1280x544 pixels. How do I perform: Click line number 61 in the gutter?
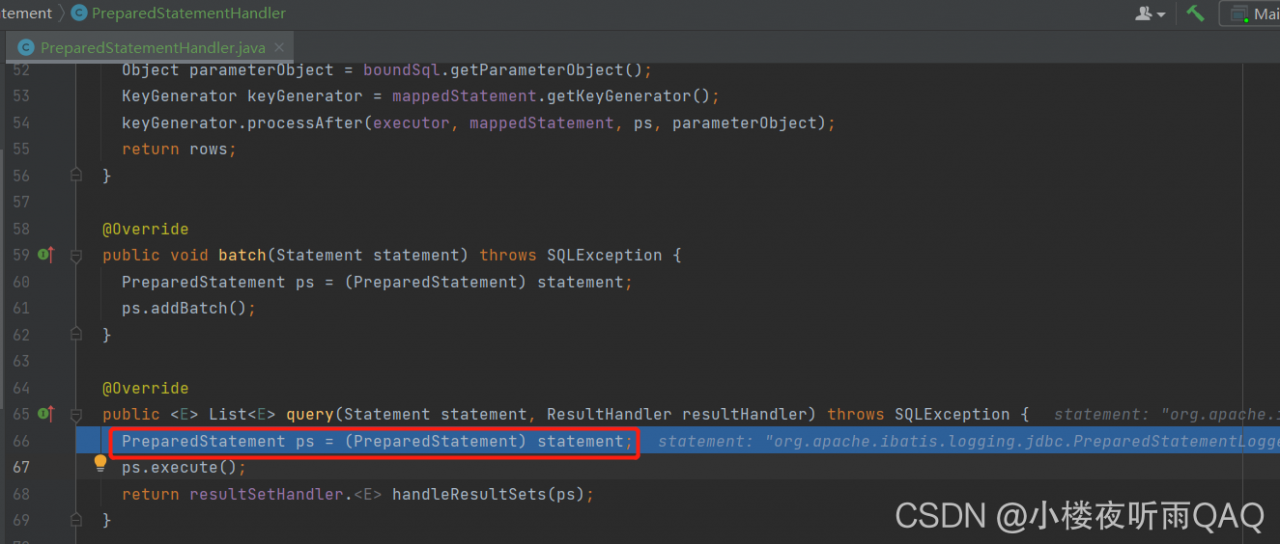tap(21, 308)
